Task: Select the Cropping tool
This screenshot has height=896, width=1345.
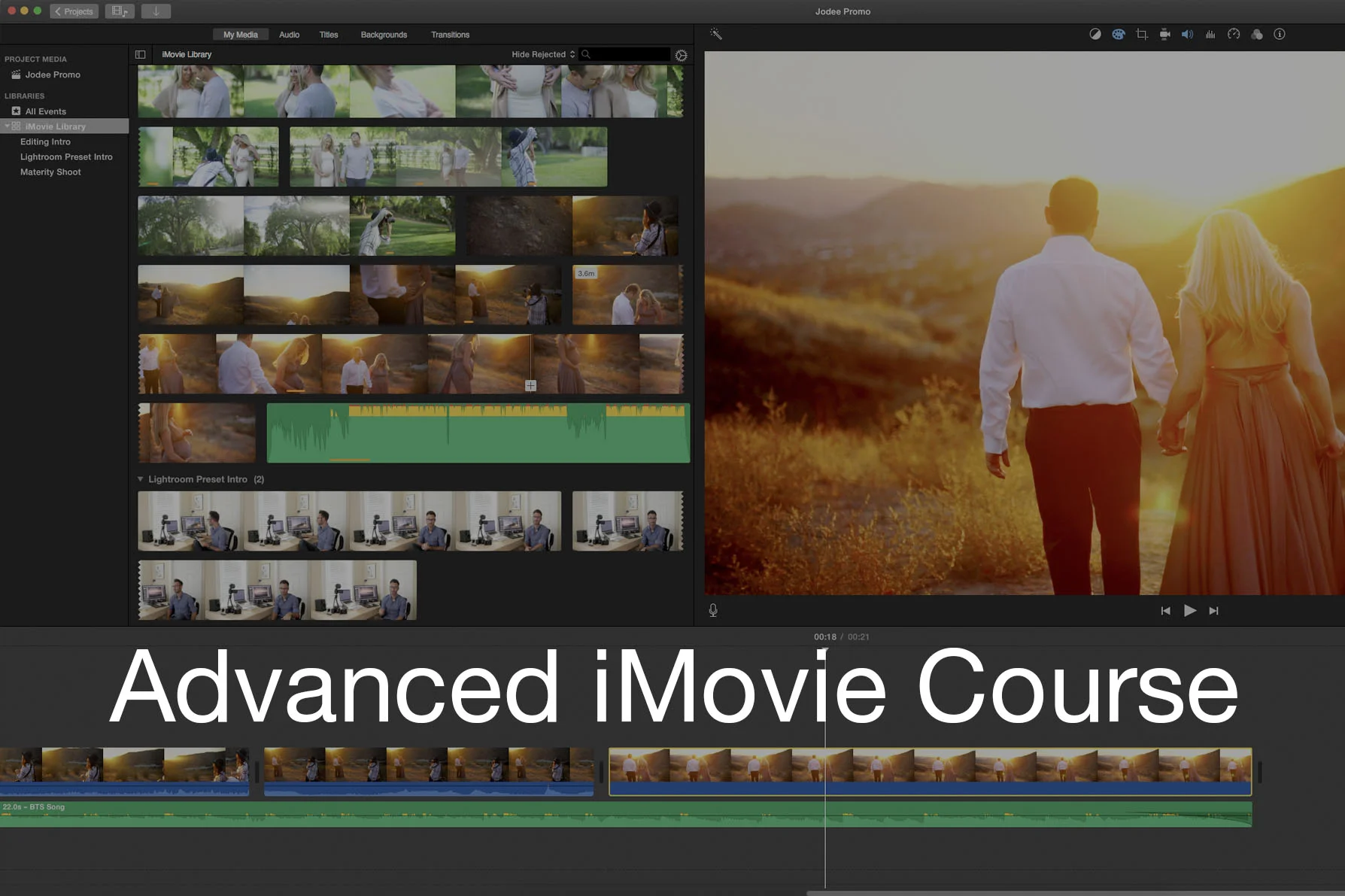Action: [1141, 34]
